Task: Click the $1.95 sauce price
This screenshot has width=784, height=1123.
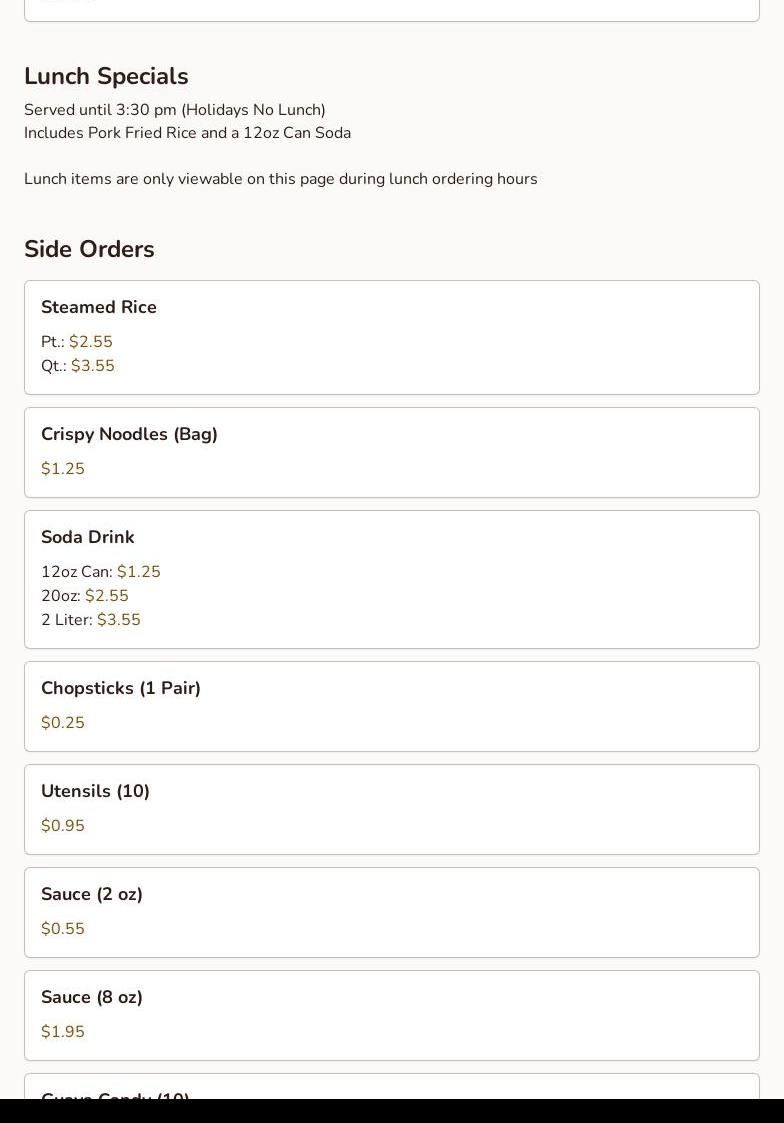Action: pos(63,1032)
